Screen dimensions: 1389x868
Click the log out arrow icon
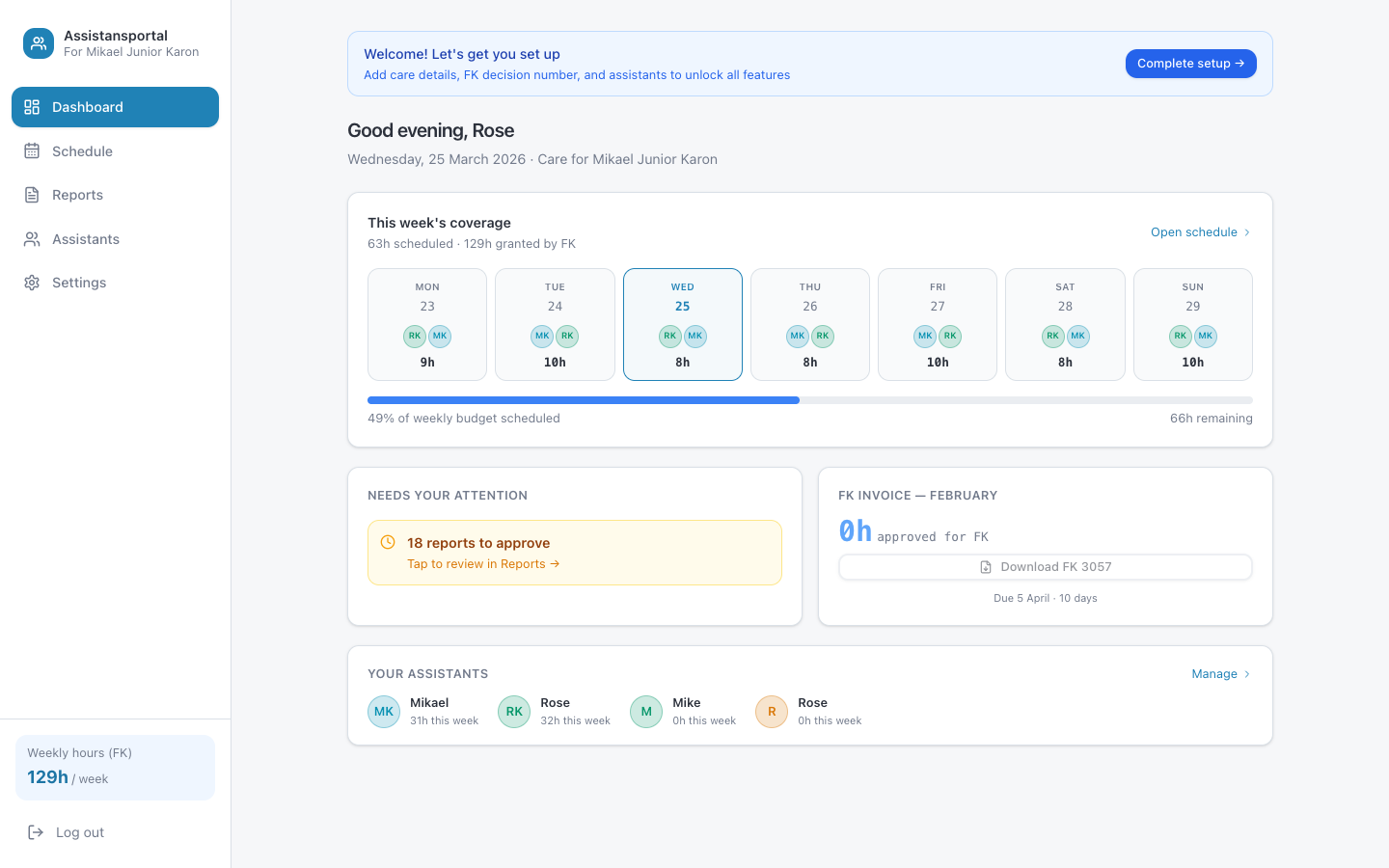(35, 831)
